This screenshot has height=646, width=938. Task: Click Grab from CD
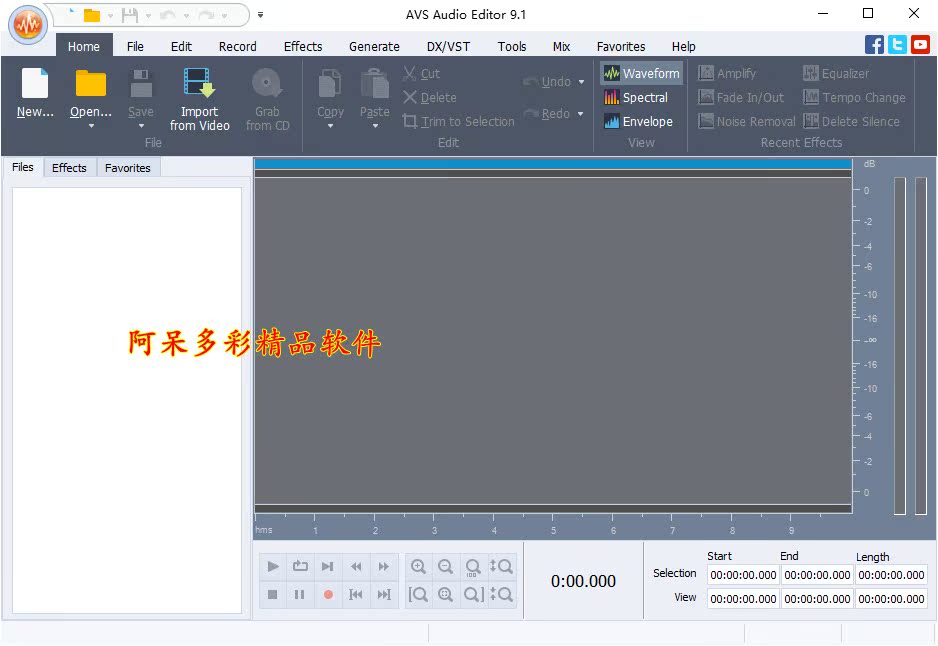tap(267, 99)
